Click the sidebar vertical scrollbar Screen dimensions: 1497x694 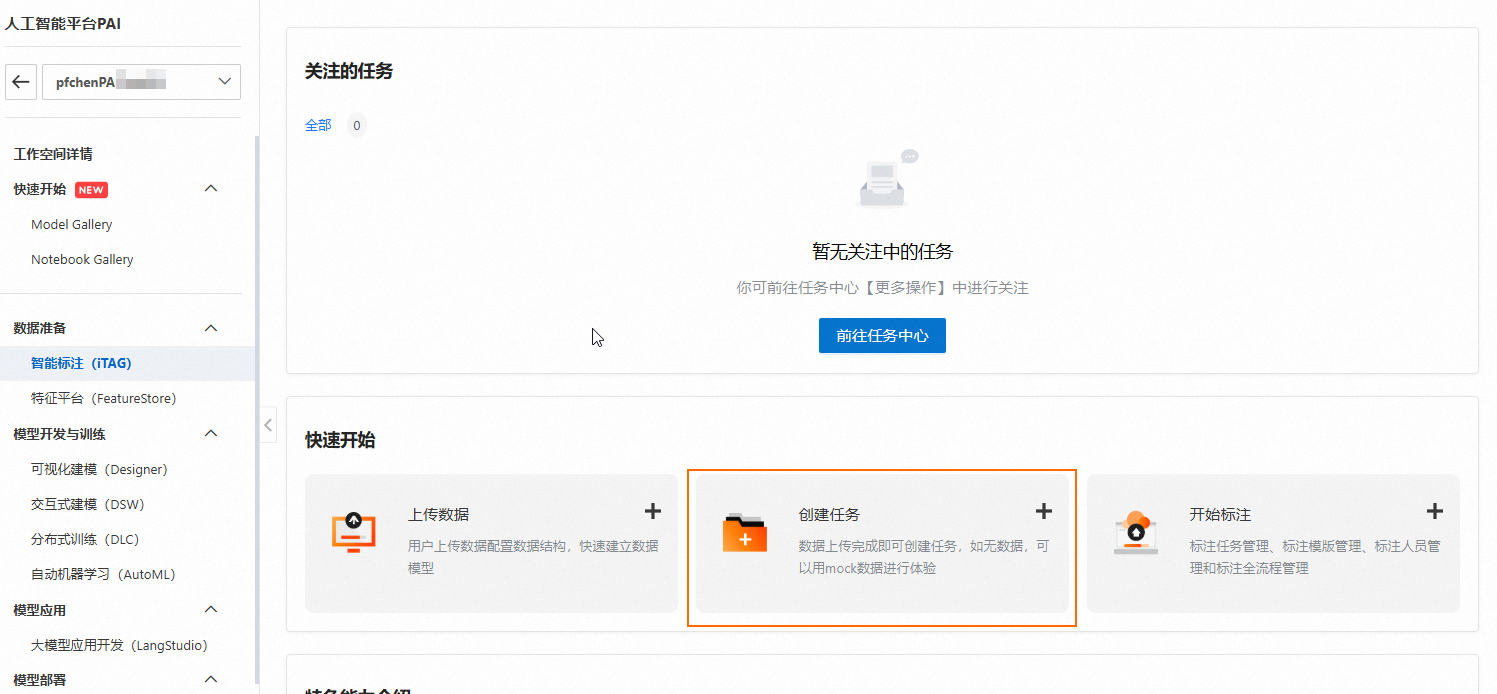click(257, 410)
